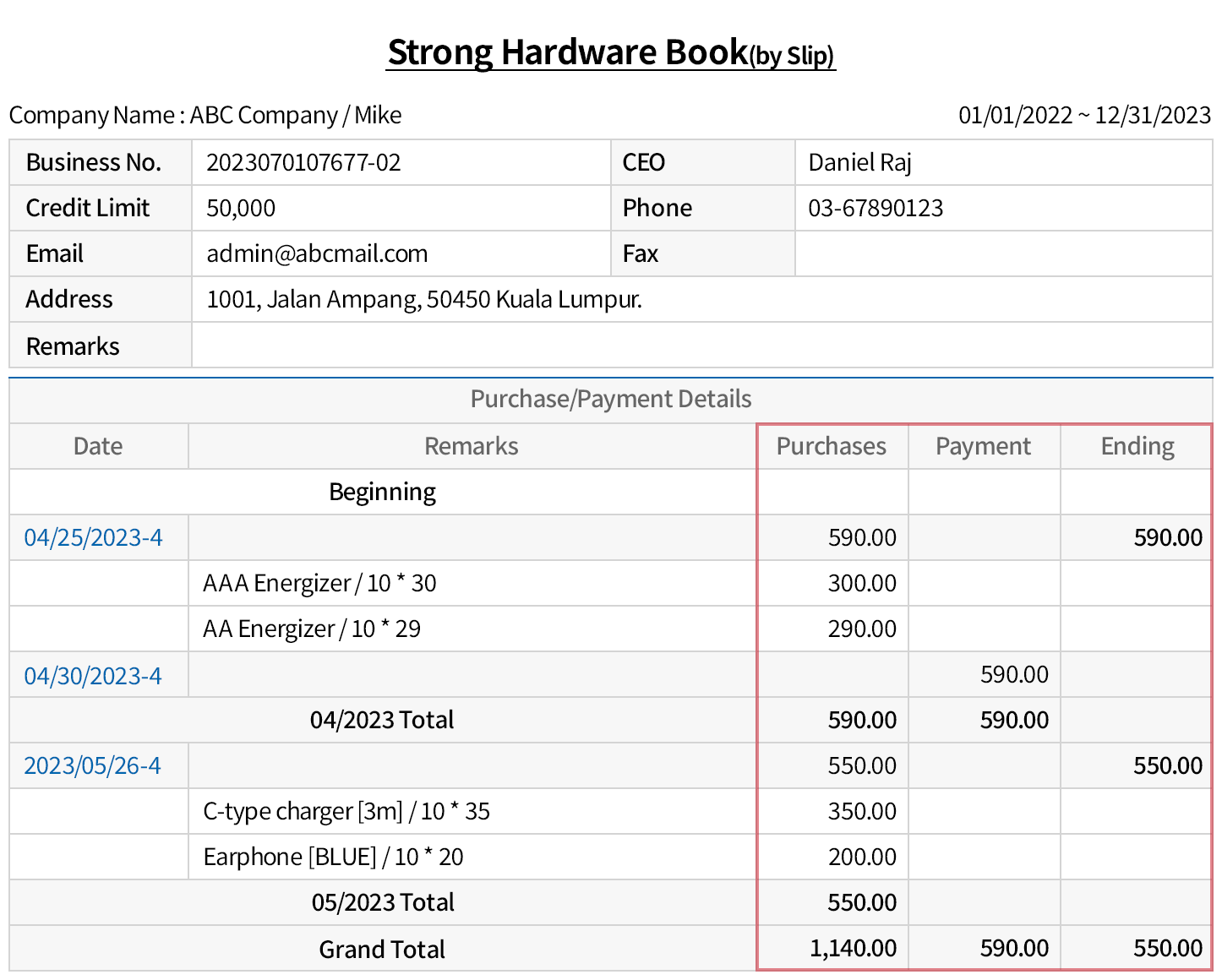Click the phone number 03-67890123
This screenshot has height=980, width=1222.
pyautogui.click(x=876, y=209)
